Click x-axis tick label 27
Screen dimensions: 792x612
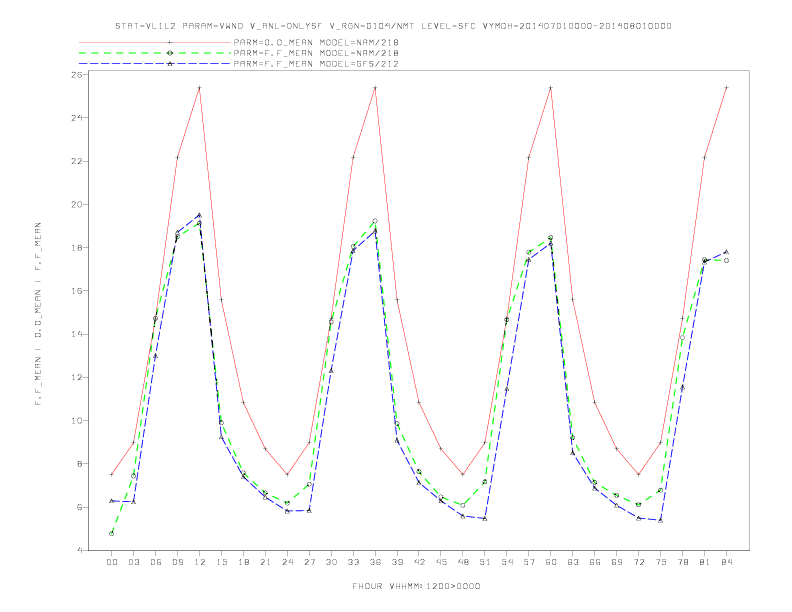(x=309, y=562)
